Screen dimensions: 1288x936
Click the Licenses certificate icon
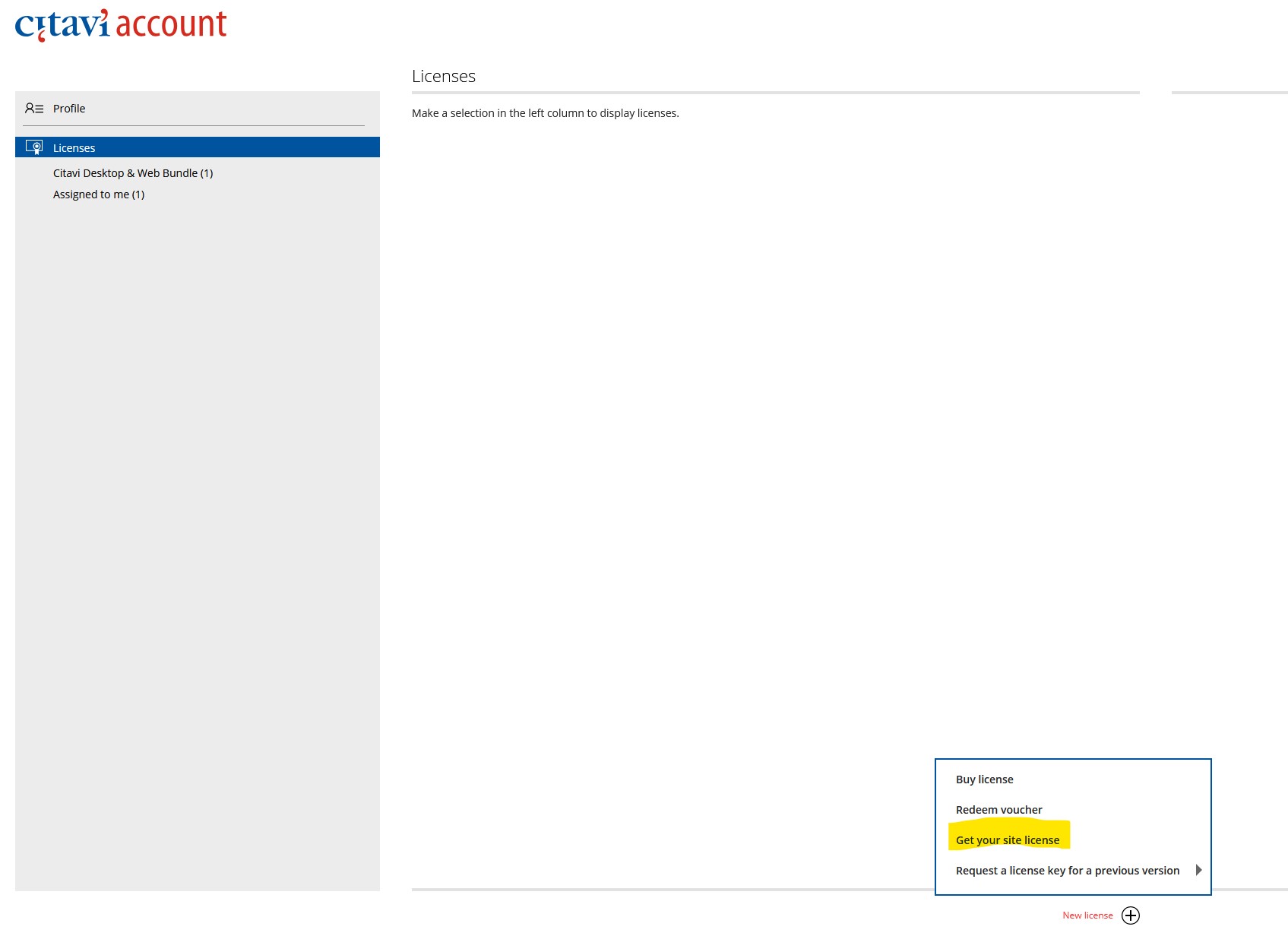point(34,147)
